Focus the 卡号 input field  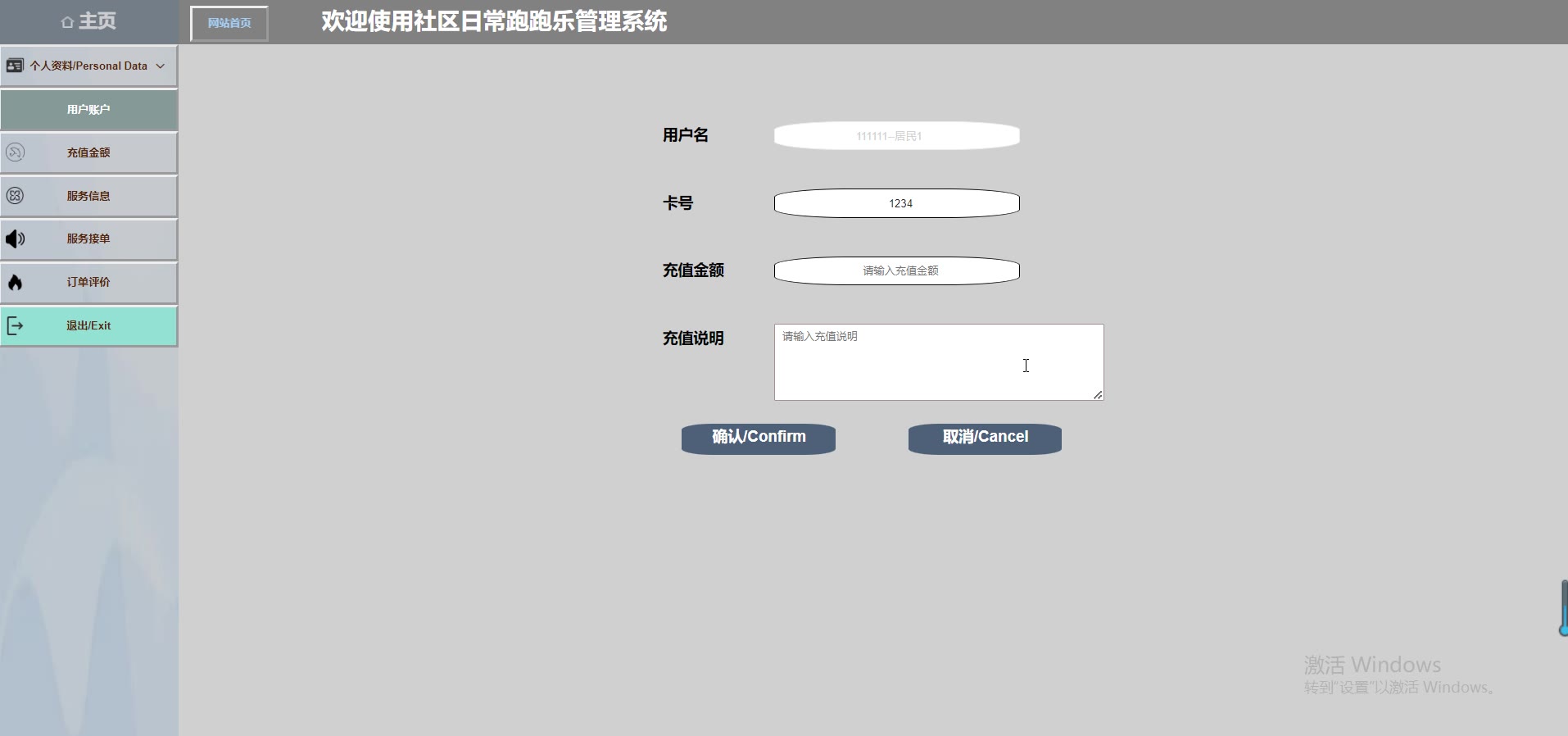point(897,203)
